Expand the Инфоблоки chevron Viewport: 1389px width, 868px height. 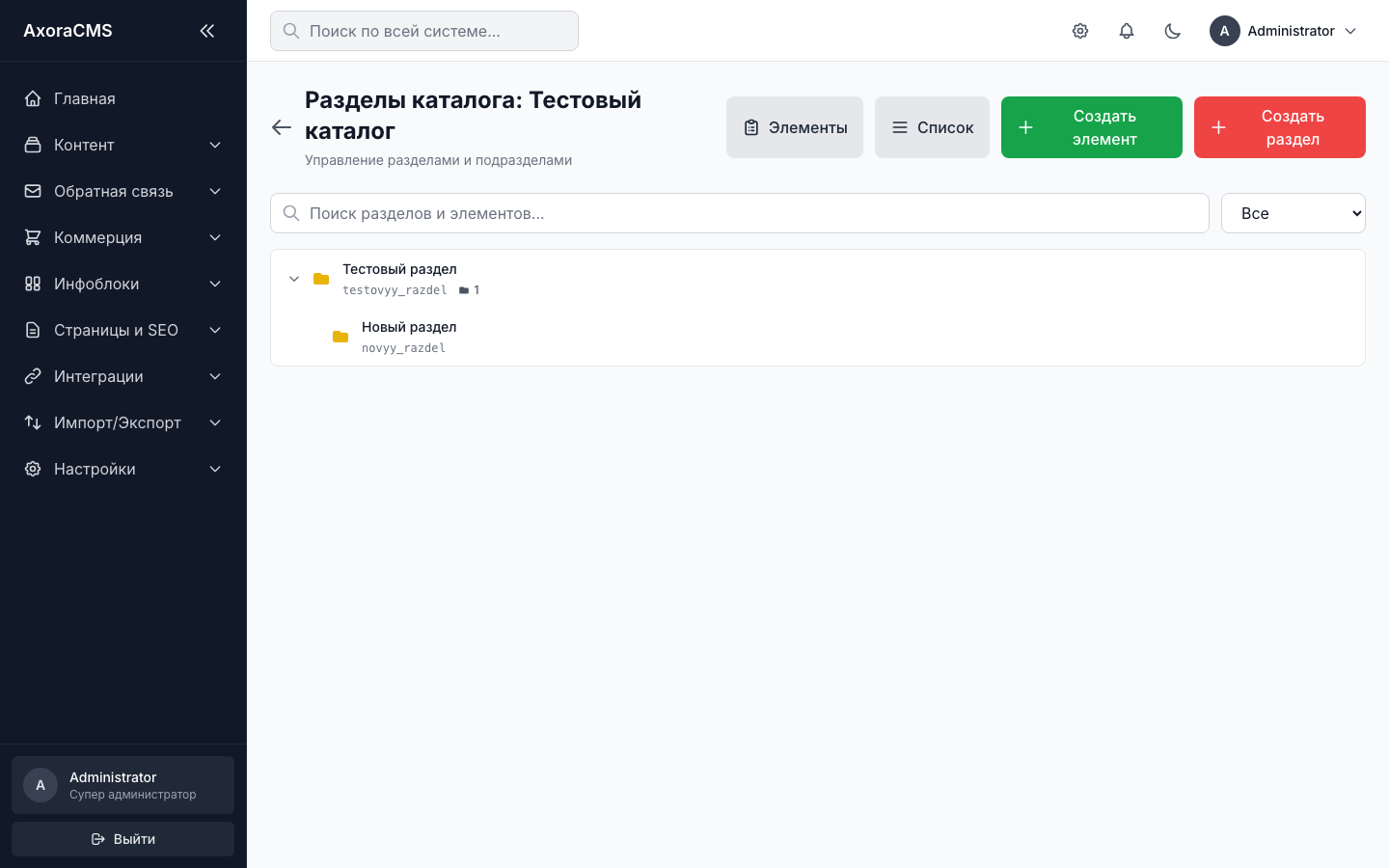[215, 284]
